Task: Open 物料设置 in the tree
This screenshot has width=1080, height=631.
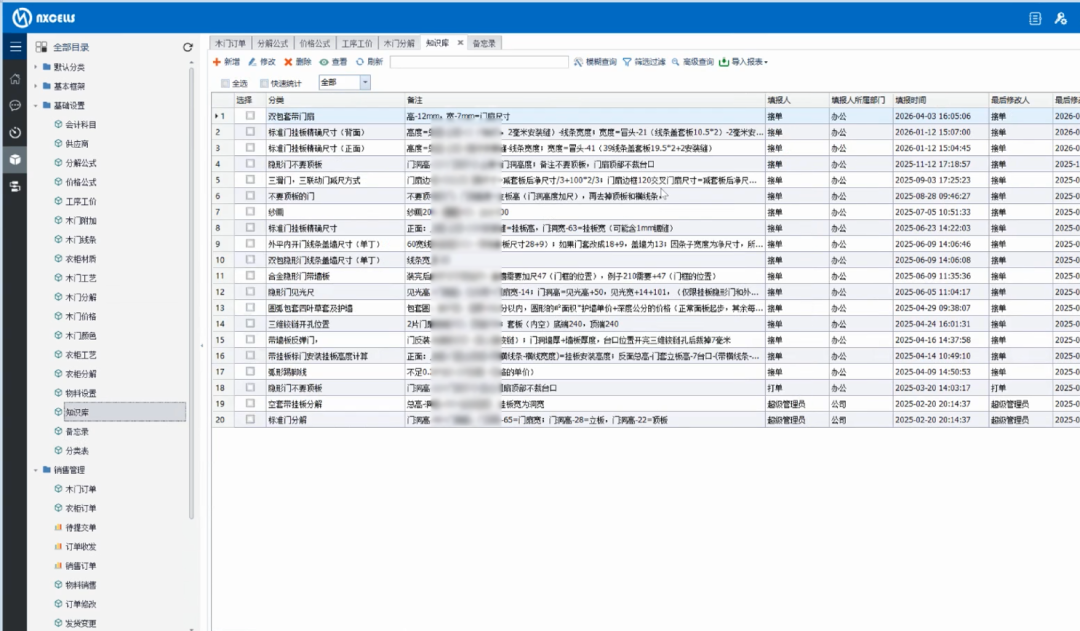Action: [81, 393]
